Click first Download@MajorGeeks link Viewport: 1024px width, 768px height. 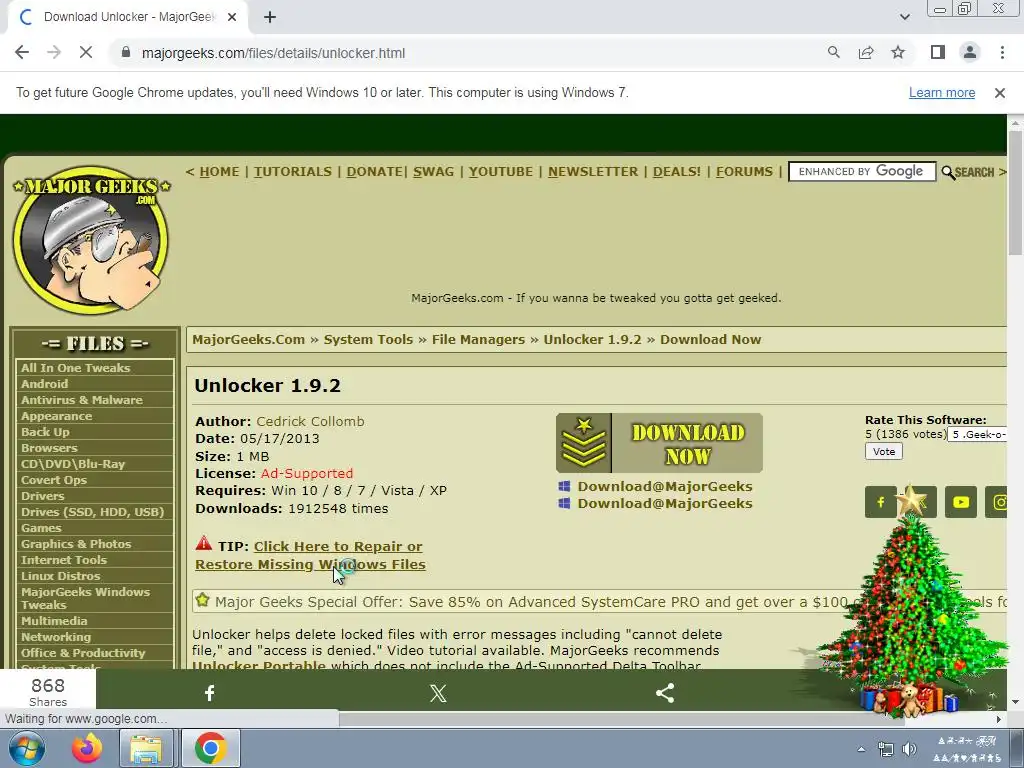pyautogui.click(x=665, y=487)
